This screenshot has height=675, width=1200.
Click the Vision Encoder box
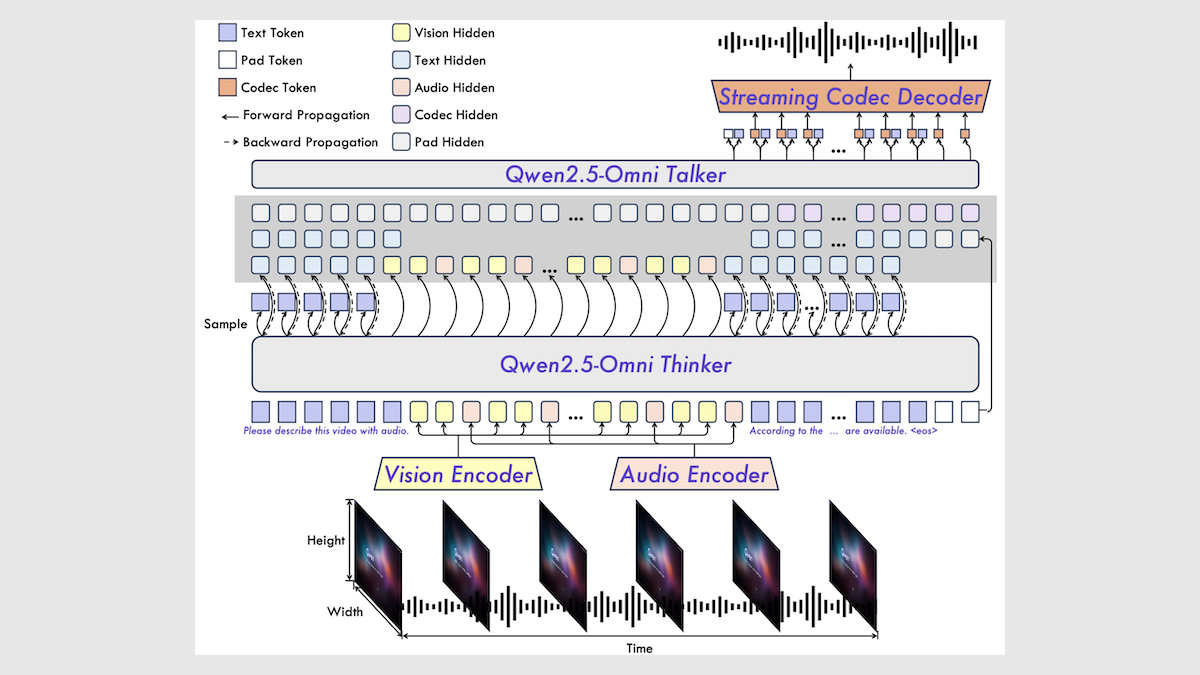coord(458,474)
